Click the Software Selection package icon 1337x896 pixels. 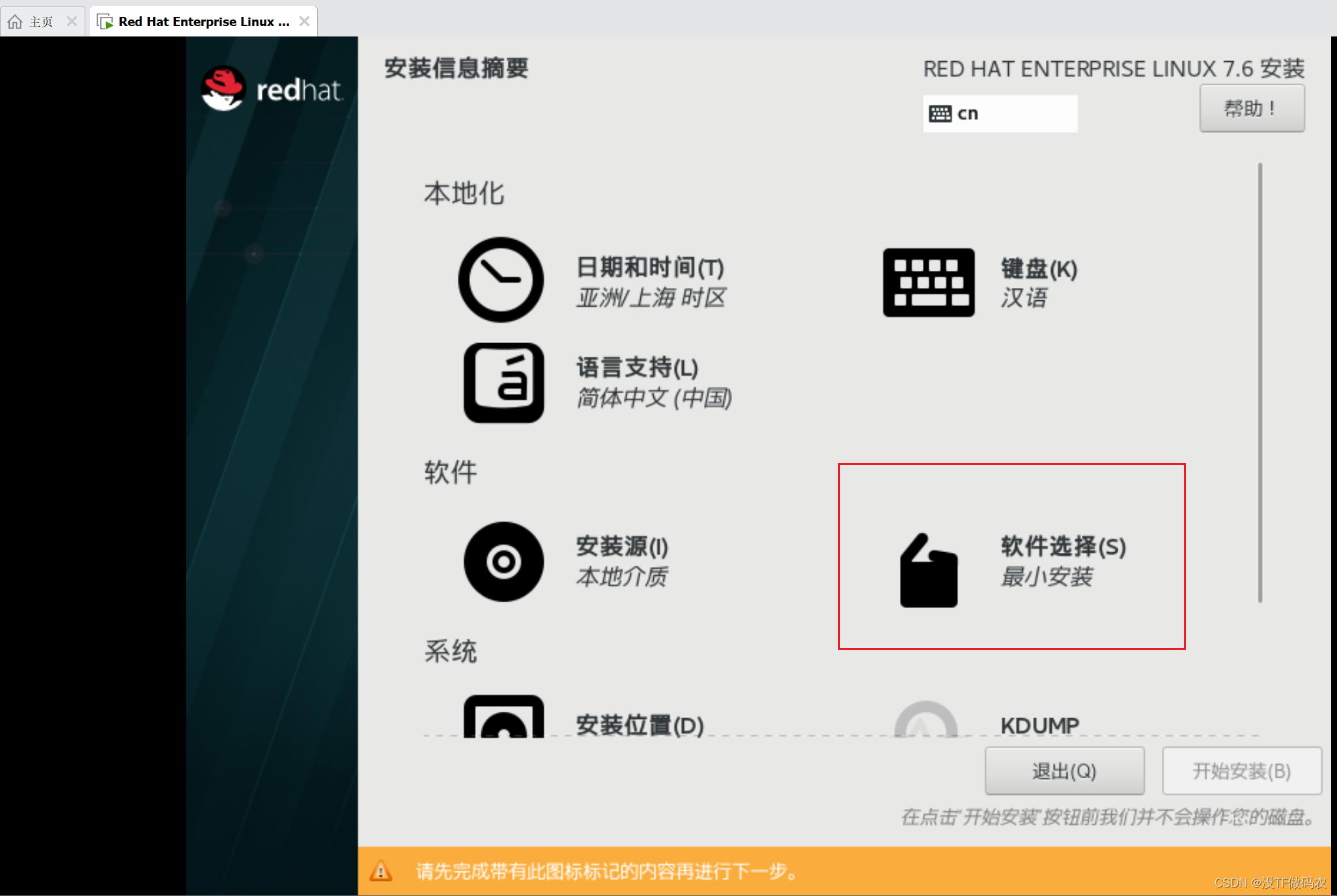(928, 571)
